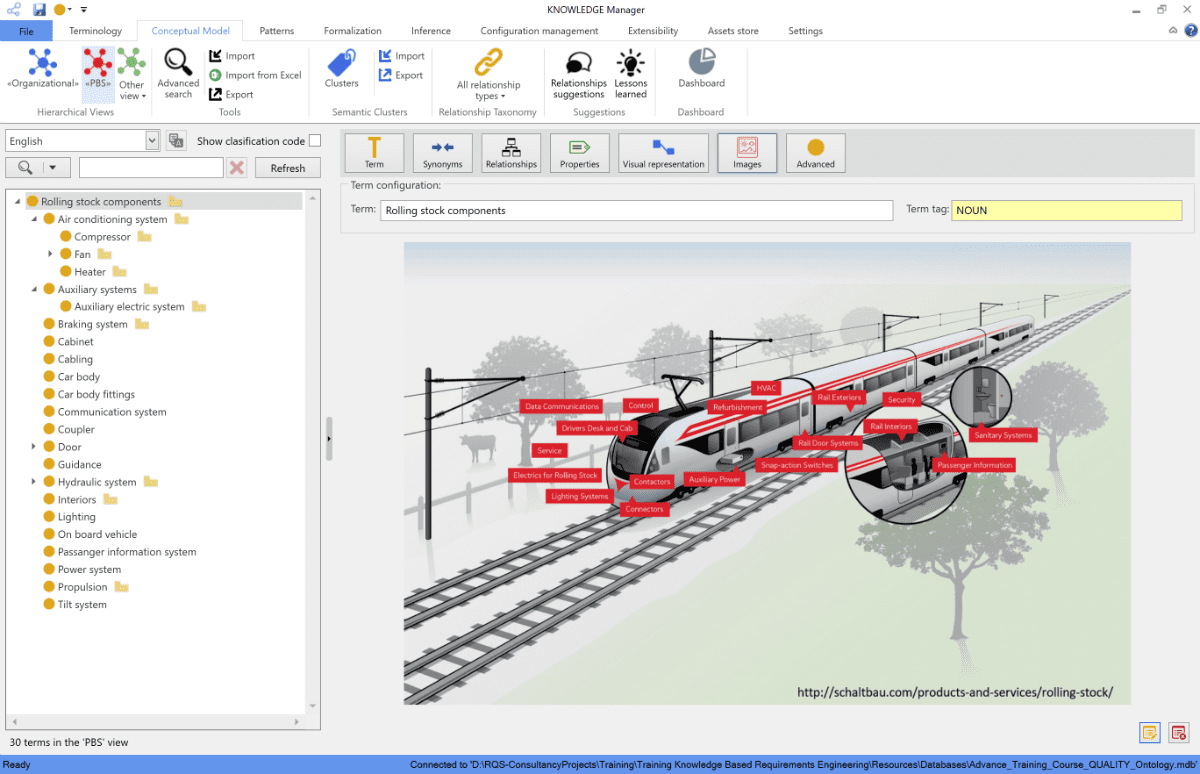
Task: Open All relationship types dropdown
Action: click(488, 74)
